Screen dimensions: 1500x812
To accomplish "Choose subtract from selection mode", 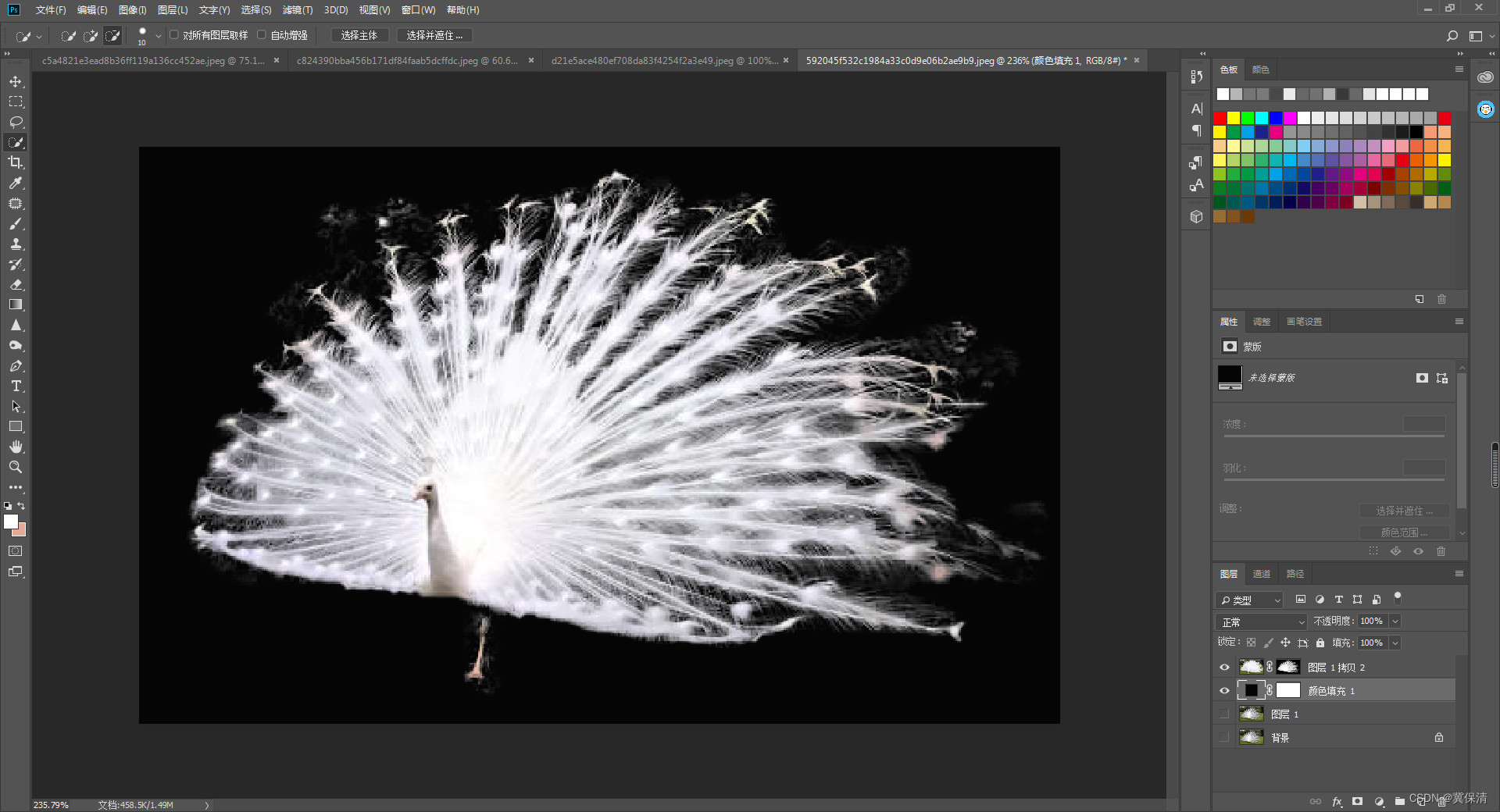I will [x=112, y=35].
